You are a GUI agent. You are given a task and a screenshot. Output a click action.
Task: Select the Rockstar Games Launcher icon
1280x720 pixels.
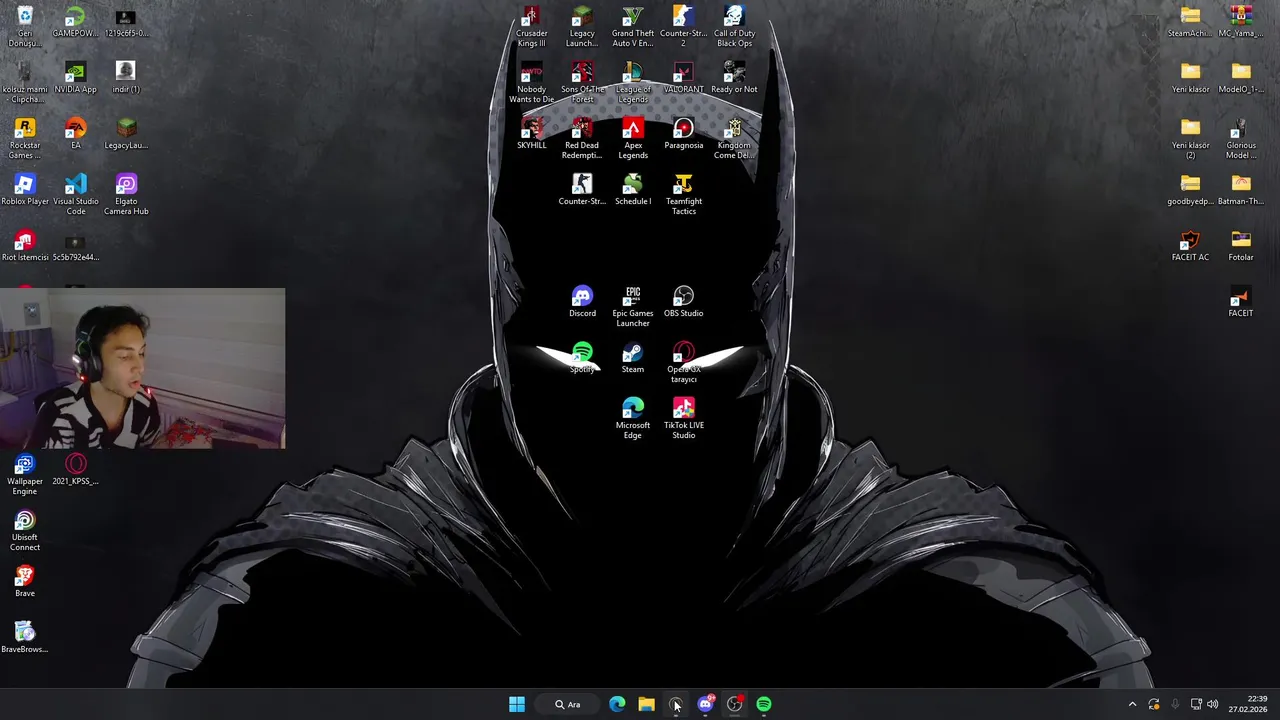click(25, 139)
